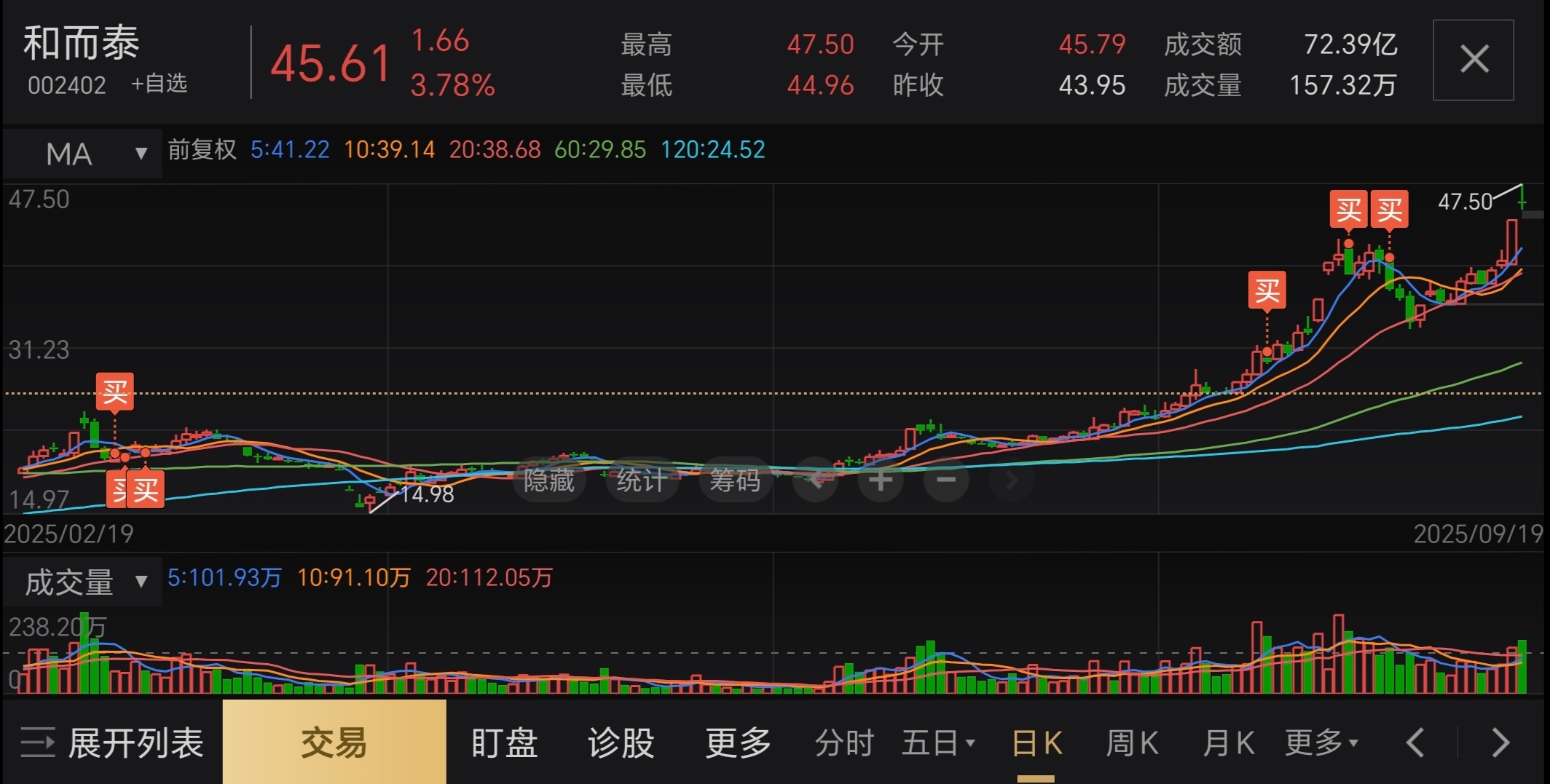Tap the volume MA5 value 5:101.93万
1550x784 pixels.
point(224,578)
